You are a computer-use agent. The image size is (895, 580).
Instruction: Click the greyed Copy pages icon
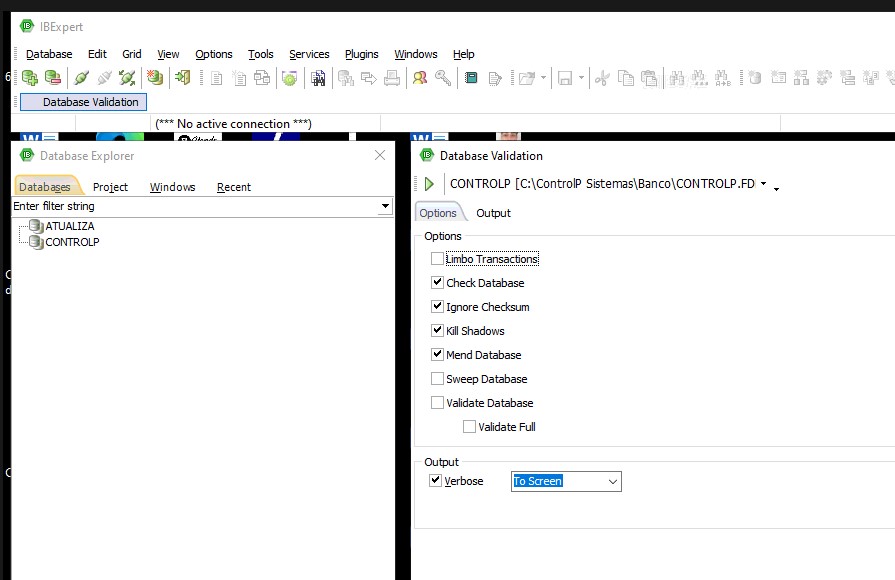pyautogui.click(x=626, y=78)
